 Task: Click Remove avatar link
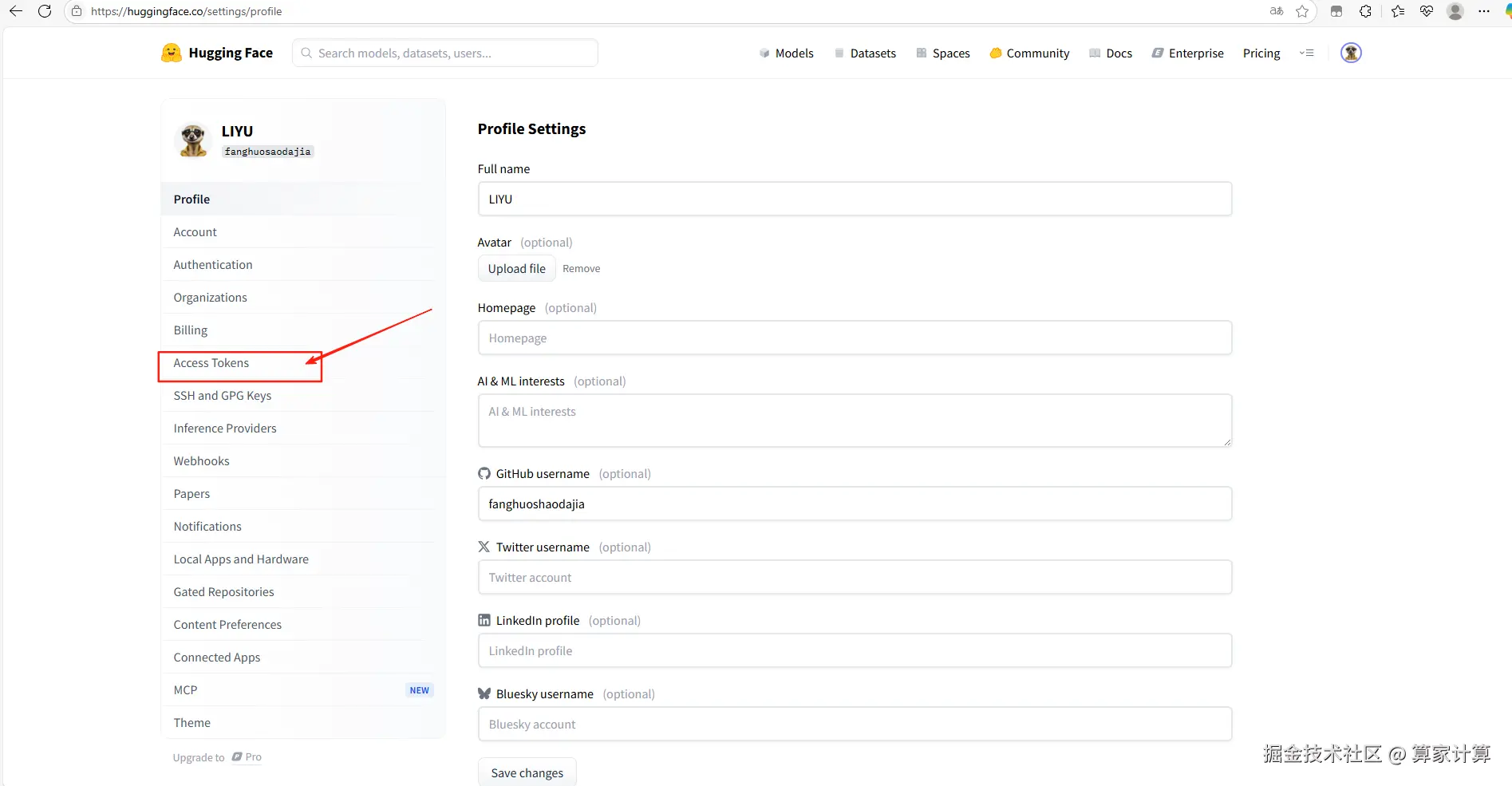click(x=581, y=269)
